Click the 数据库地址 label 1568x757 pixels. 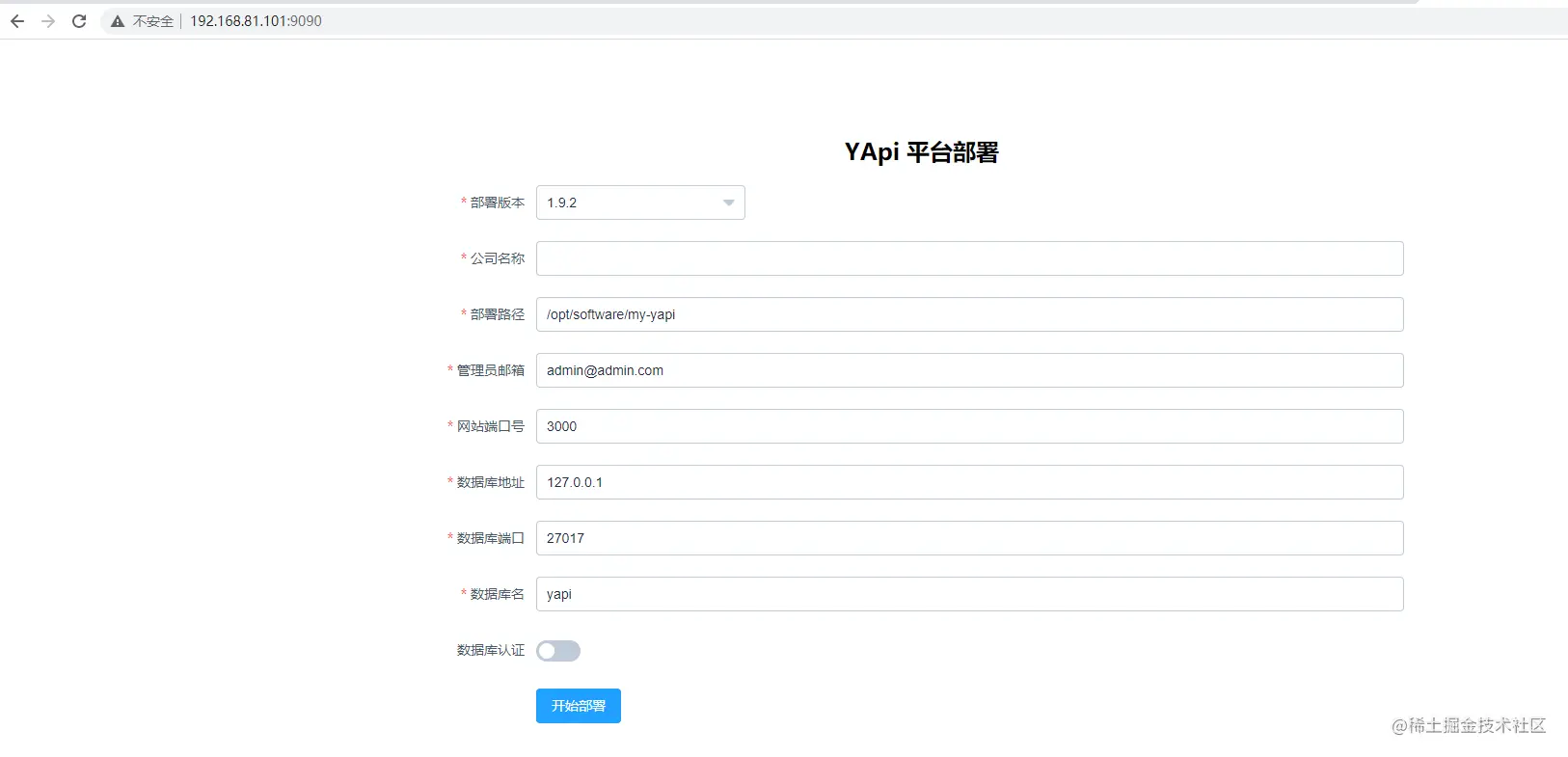[x=491, y=482]
